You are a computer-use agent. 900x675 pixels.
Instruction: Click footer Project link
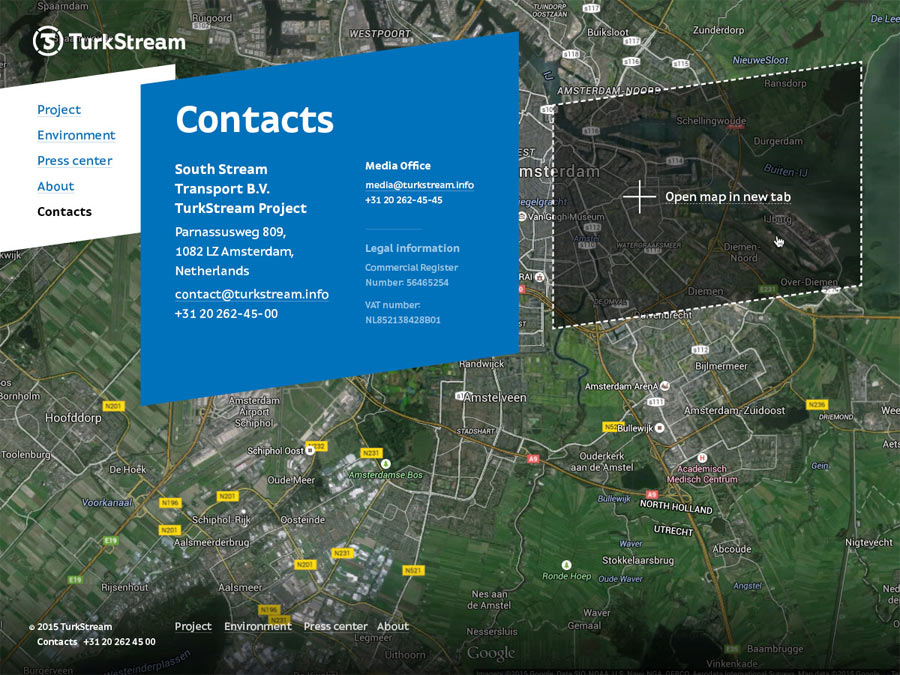tap(193, 627)
